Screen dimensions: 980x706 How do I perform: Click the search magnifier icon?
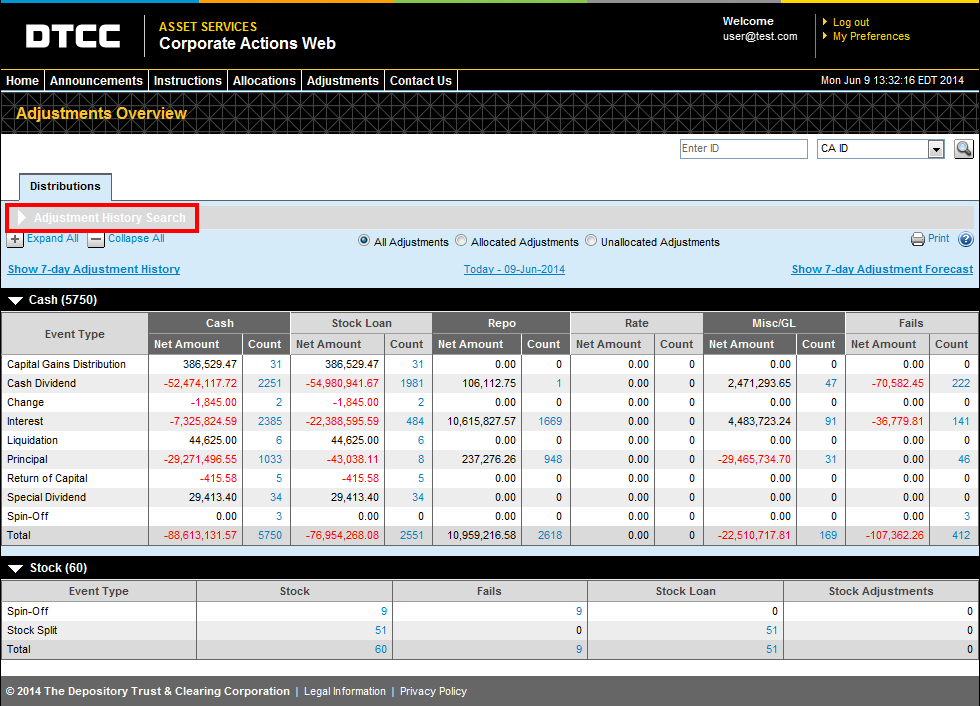click(x=964, y=149)
